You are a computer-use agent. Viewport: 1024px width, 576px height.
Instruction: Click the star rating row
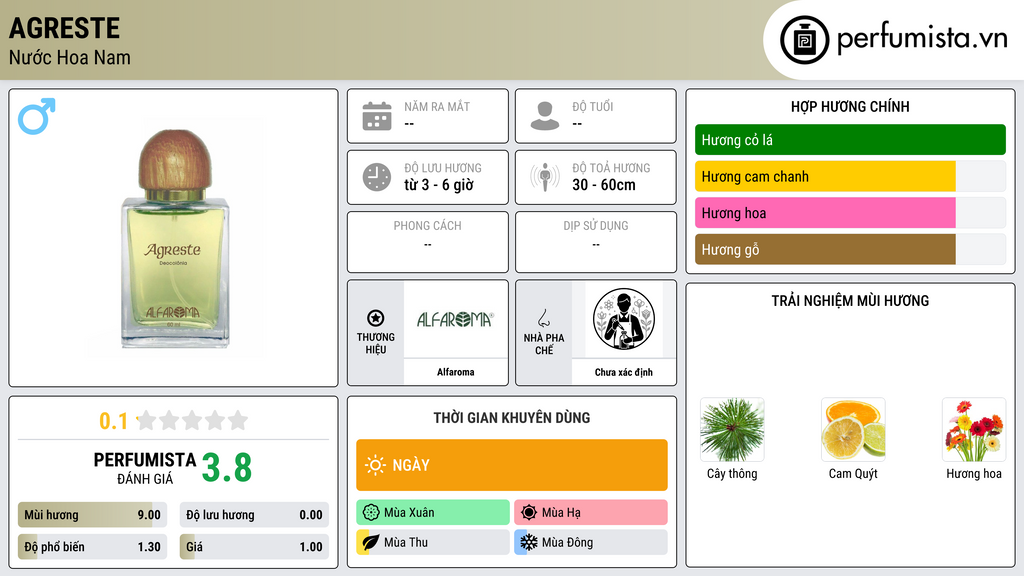click(192, 420)
